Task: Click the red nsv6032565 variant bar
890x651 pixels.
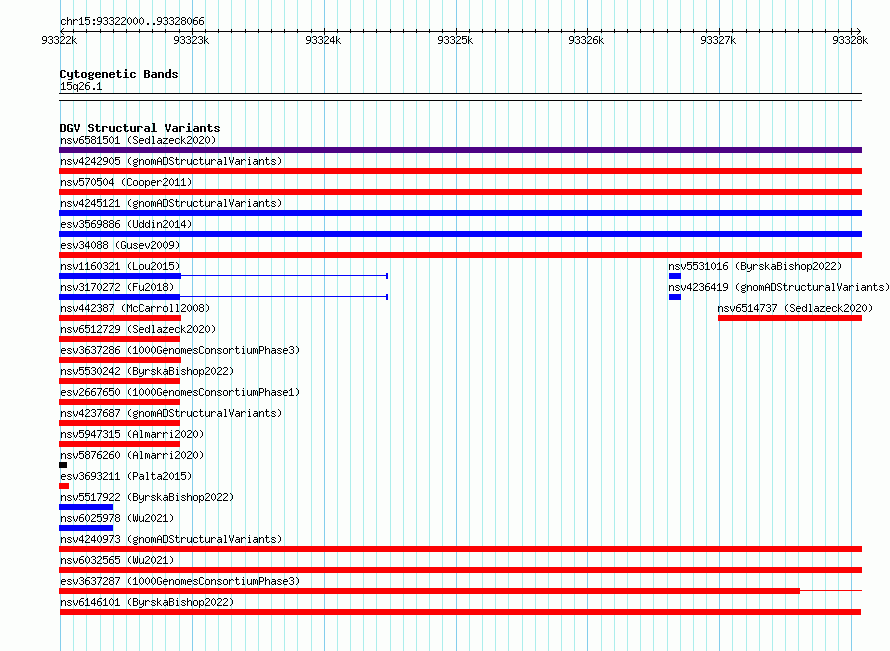Action: pos(460,570)
